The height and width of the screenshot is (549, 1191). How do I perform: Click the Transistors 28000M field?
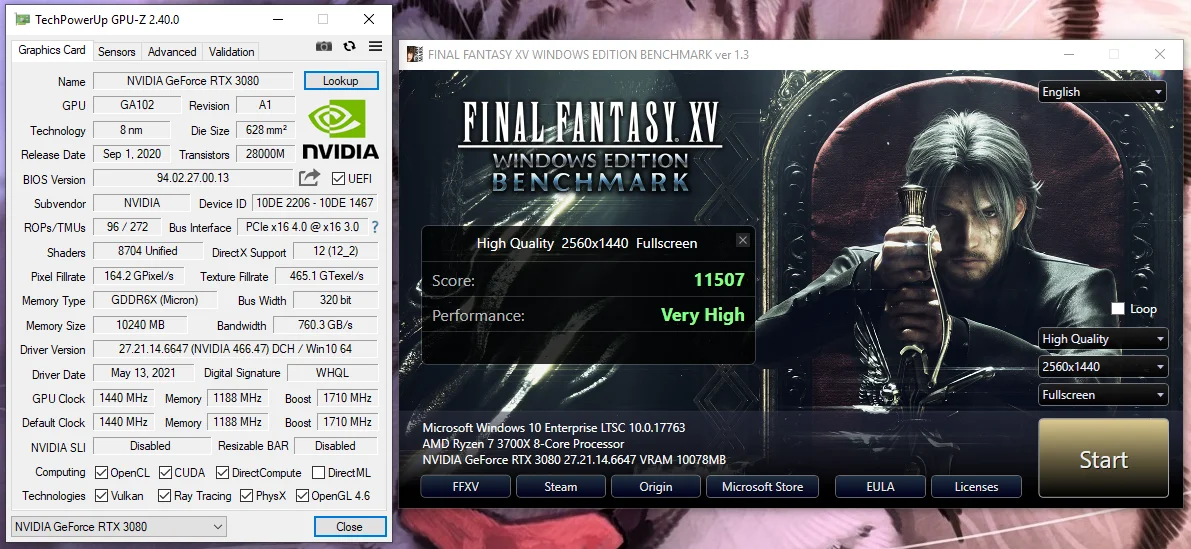[x=266, y=153]
